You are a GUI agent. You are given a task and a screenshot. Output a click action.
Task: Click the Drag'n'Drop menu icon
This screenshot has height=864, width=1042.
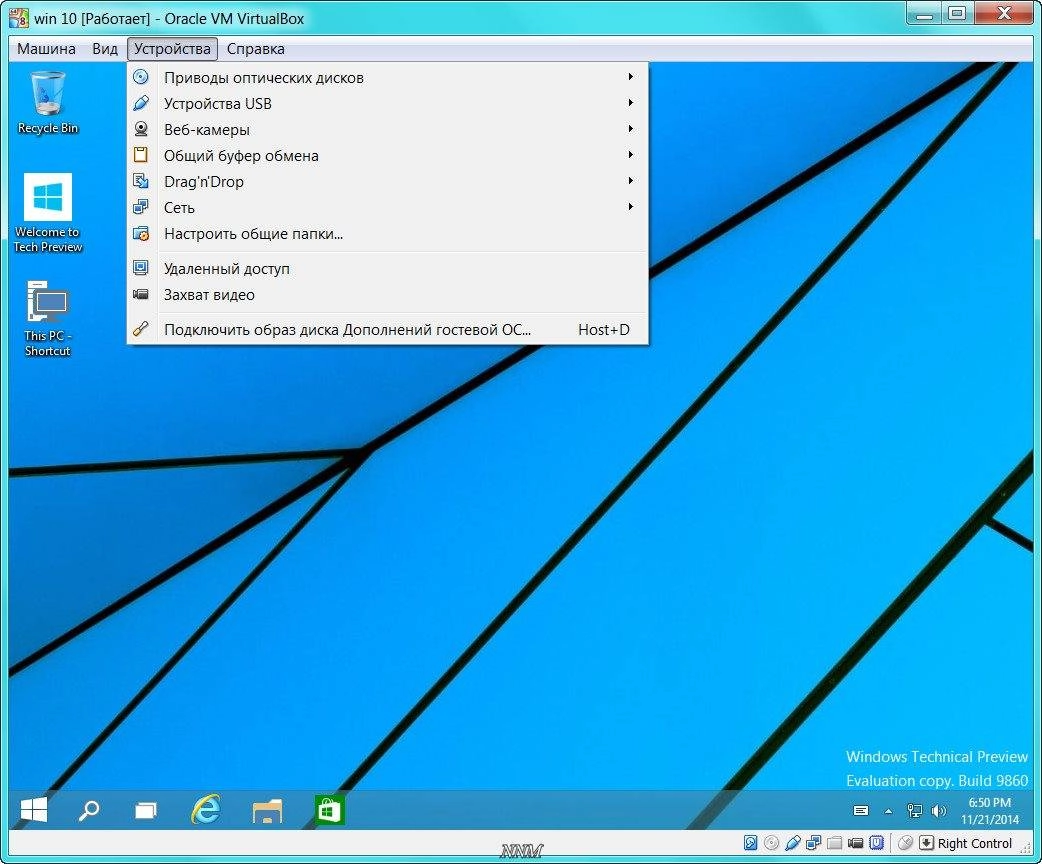(141, 181)
